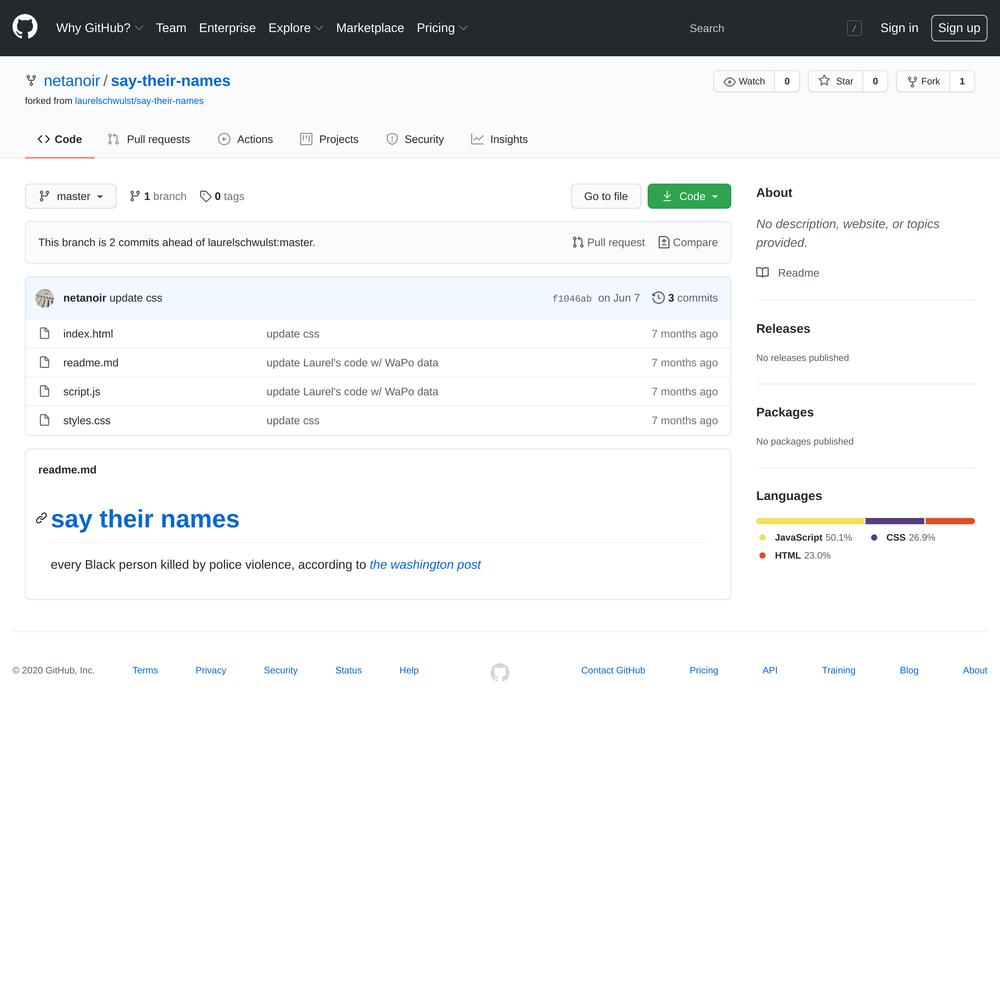Expand the Why GitHub? dropdown

point(99,28)
